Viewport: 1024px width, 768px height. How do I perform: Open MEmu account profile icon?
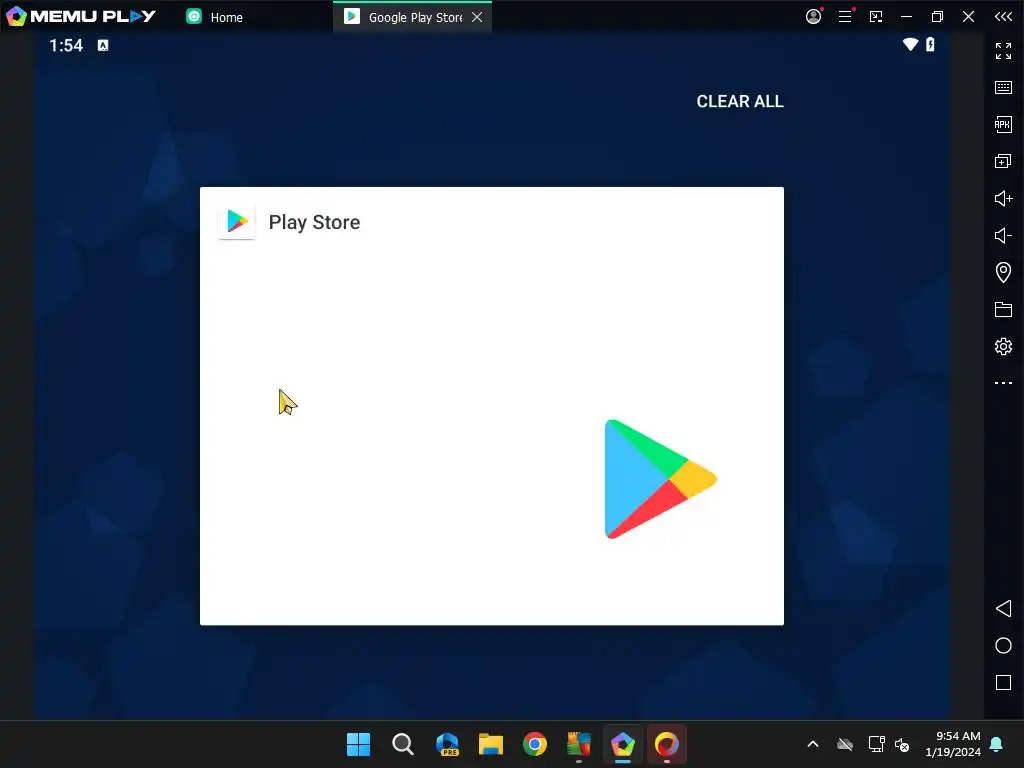tap(813, 16)
